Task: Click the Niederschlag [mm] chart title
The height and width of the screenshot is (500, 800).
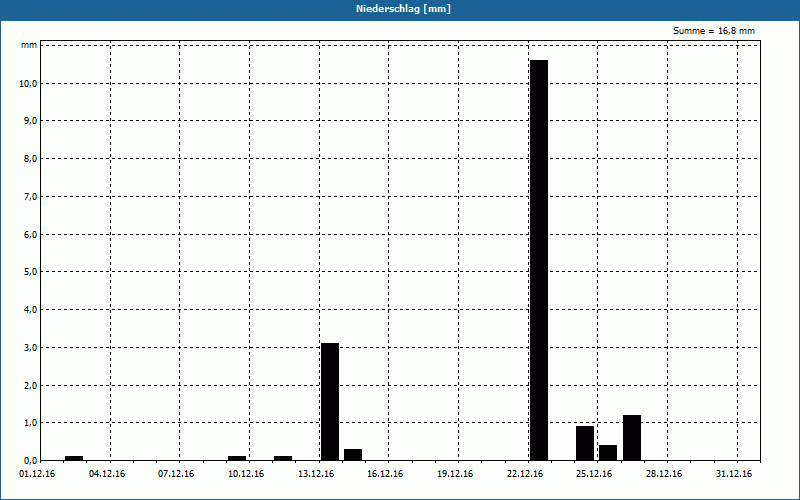Action: [x=403, y=9]
